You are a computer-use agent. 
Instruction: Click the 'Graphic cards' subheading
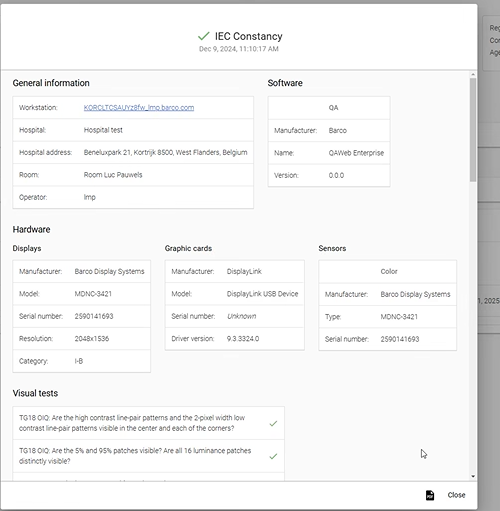coord(188,248)
